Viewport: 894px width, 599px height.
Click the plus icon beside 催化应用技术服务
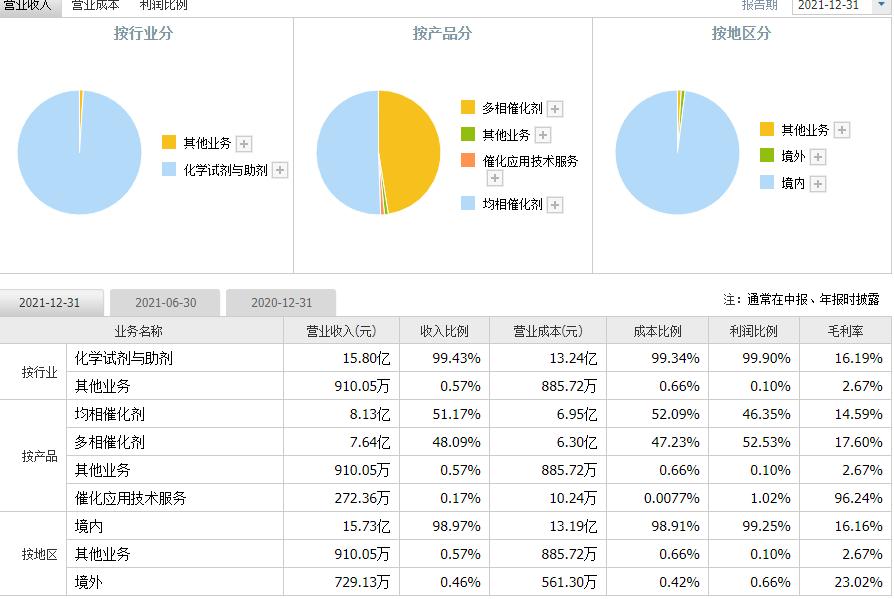494,177
